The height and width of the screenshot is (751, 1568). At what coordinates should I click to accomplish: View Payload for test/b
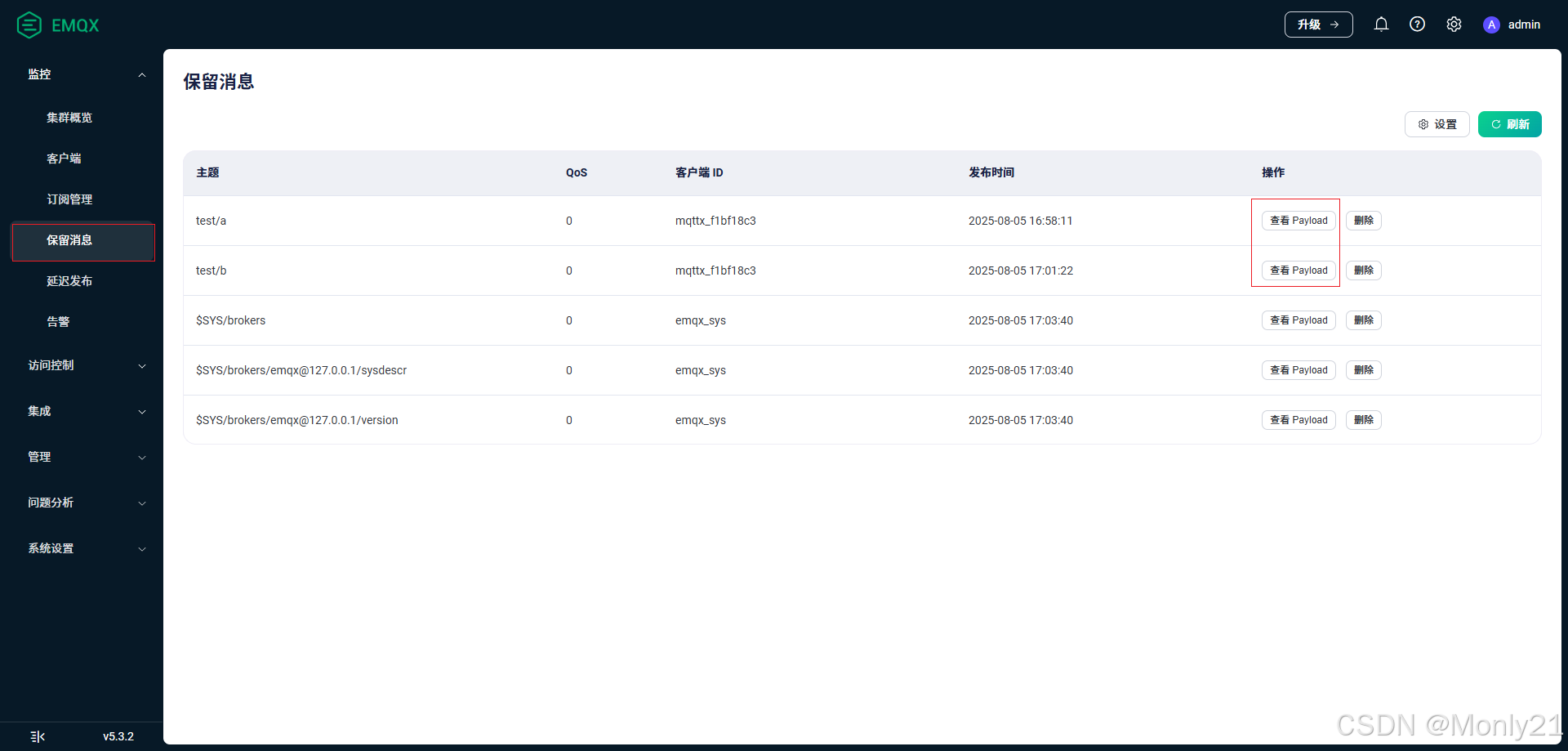click(1298, 270)
